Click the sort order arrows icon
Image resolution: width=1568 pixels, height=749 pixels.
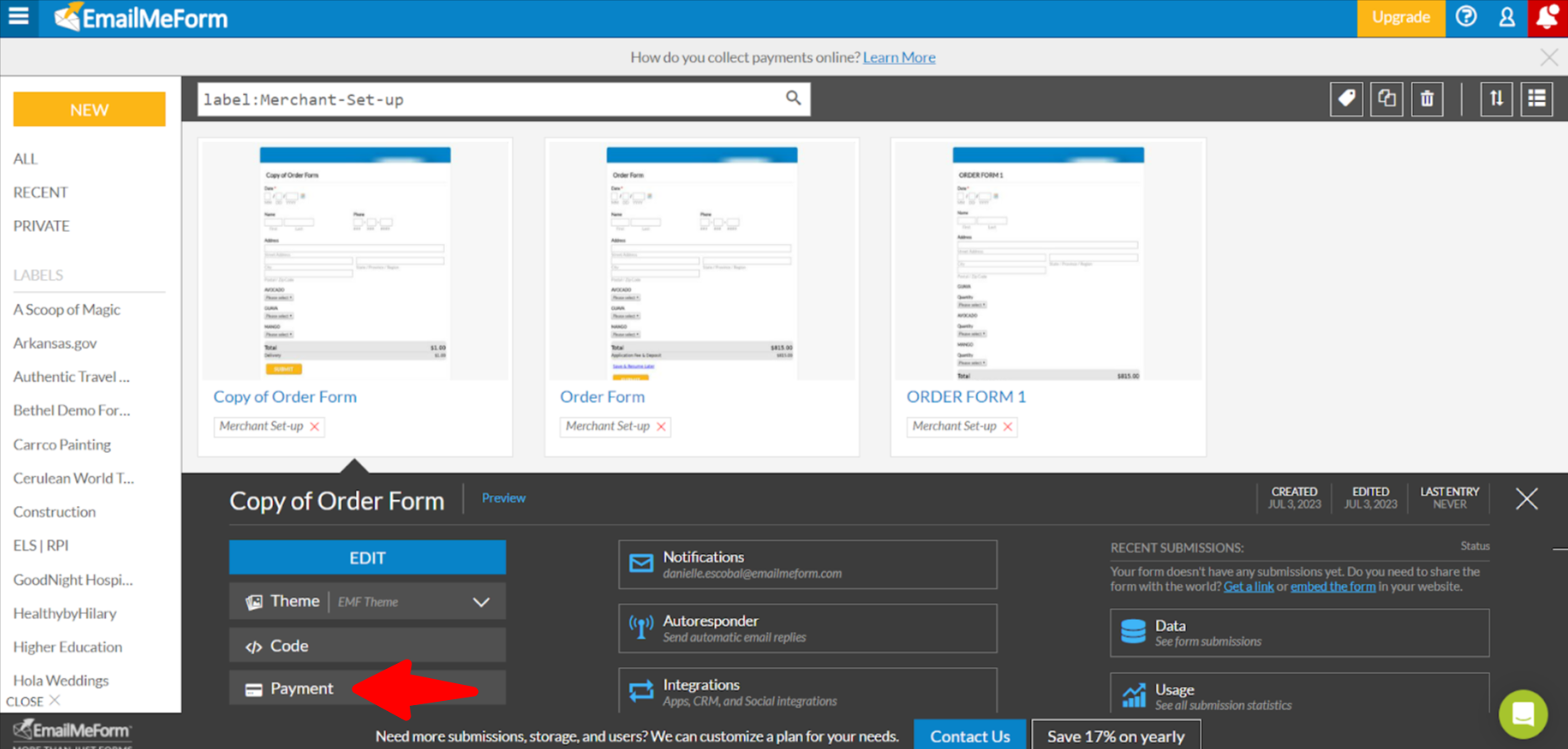[1496, 99]
